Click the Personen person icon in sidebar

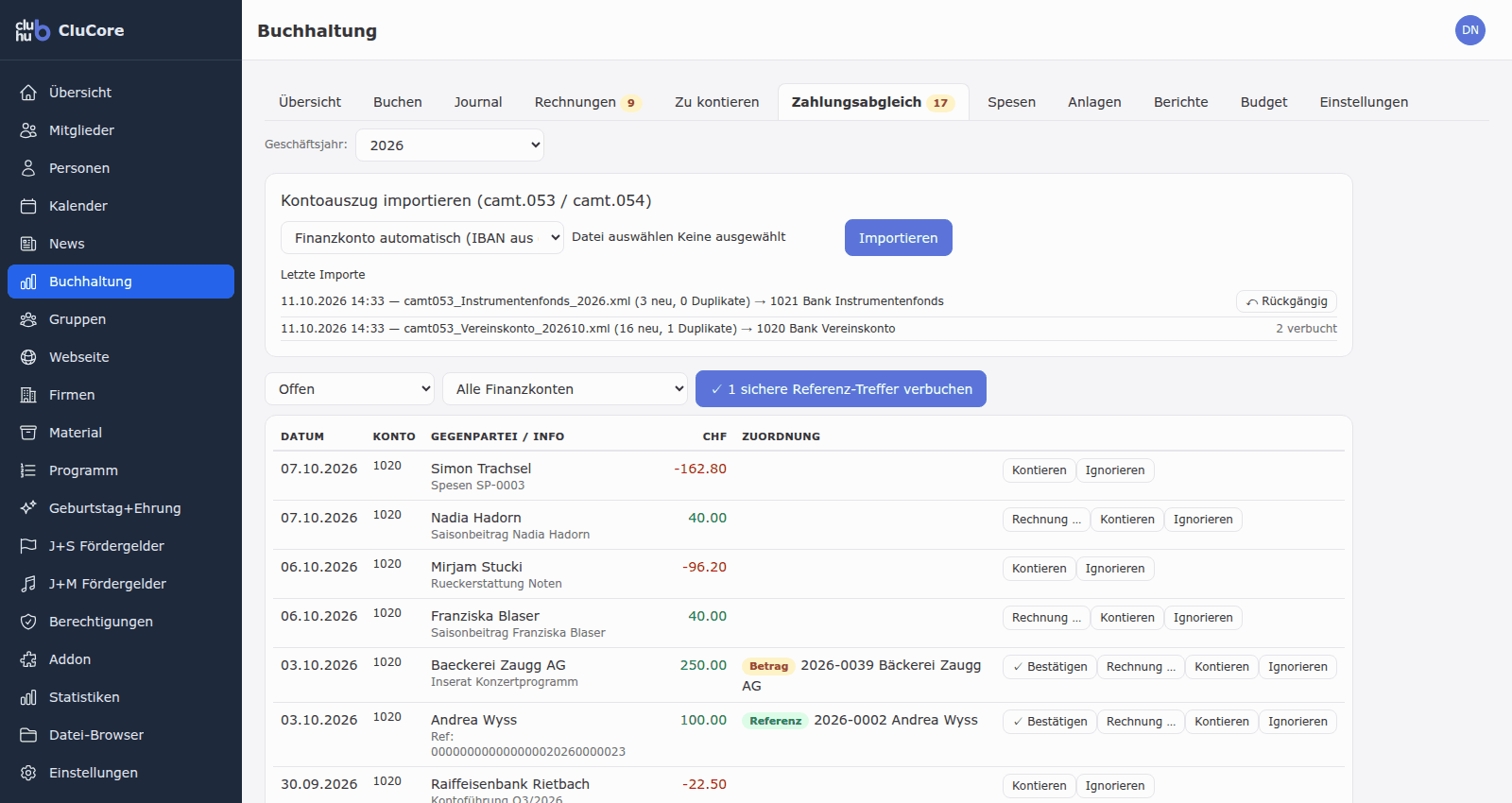28,168
